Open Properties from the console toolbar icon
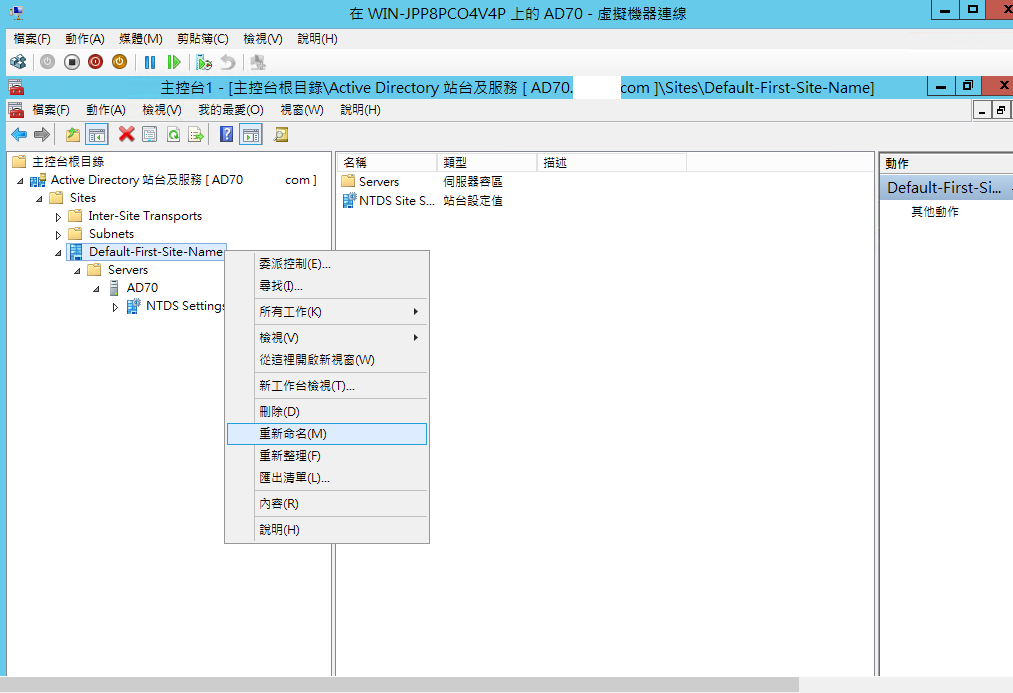 (x=150, y=134)
